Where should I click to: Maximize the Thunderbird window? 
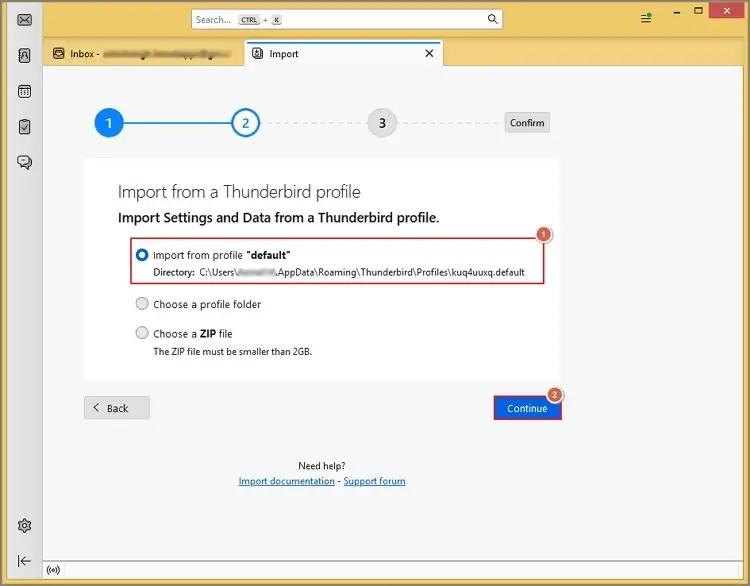coord(698,11)
